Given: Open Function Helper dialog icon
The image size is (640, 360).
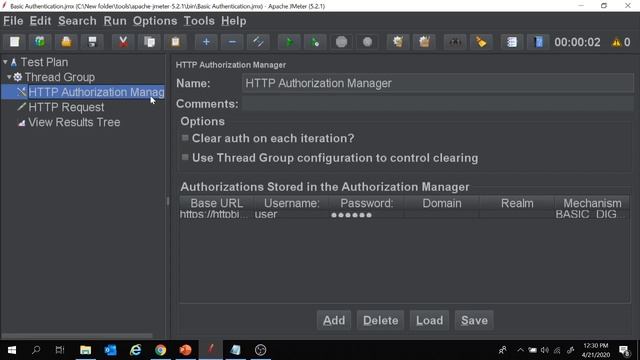Looking at the screenshot, I should click(512, 42).
